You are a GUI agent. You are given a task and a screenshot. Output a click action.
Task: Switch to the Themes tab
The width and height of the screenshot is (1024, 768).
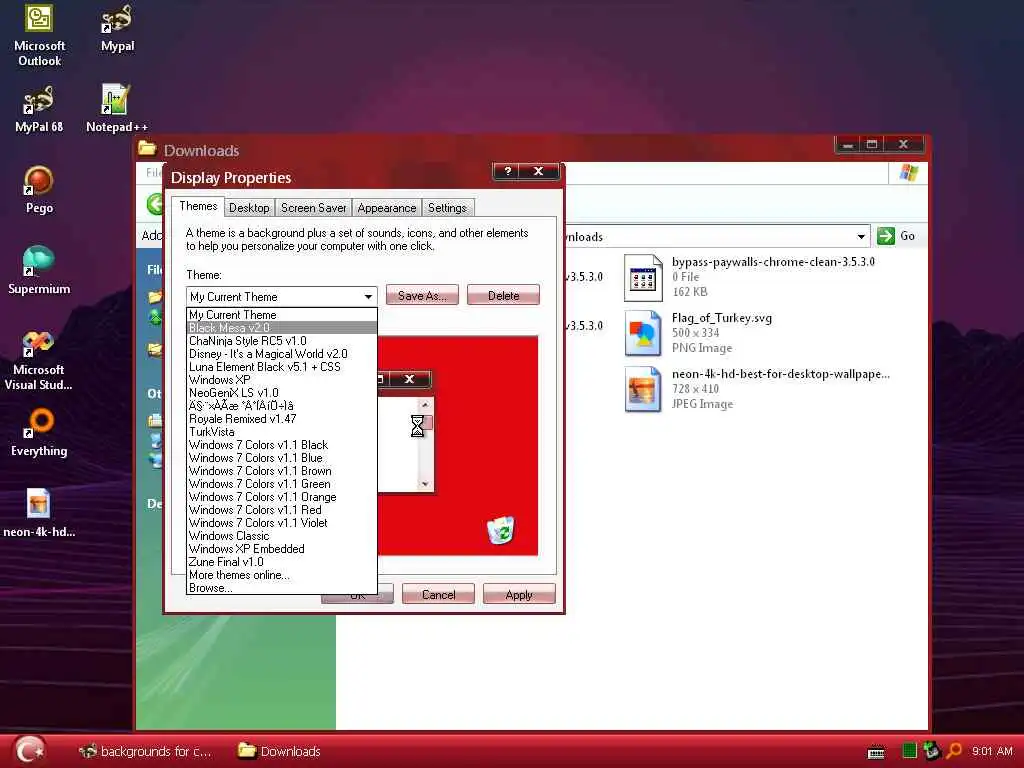tap(198, 206)
